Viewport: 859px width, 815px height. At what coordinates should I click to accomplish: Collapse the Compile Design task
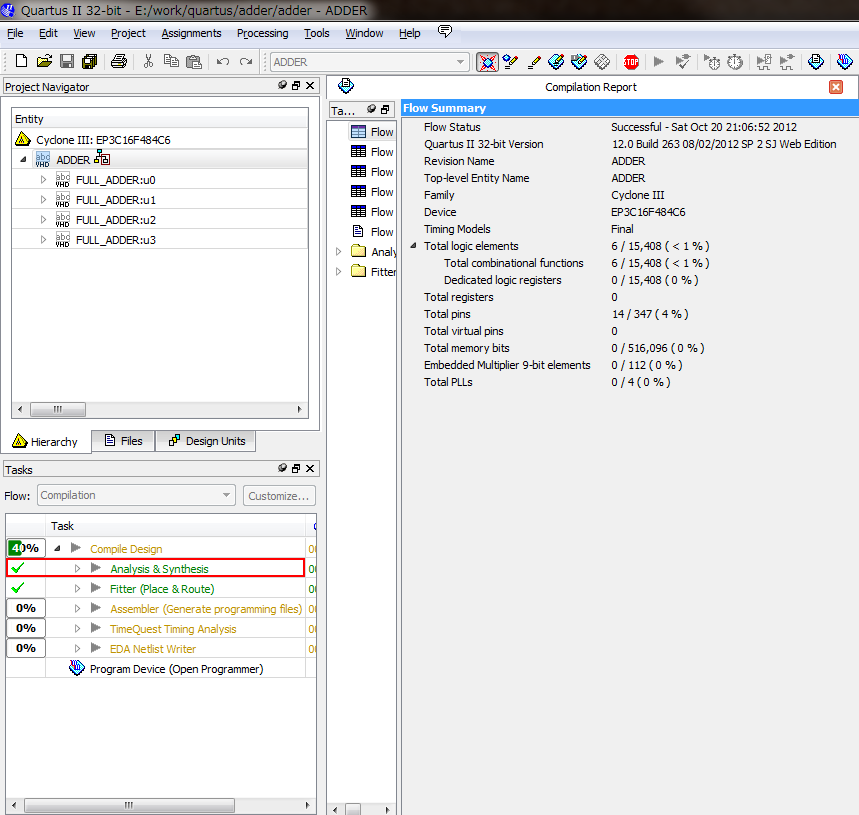pos(57,548)
